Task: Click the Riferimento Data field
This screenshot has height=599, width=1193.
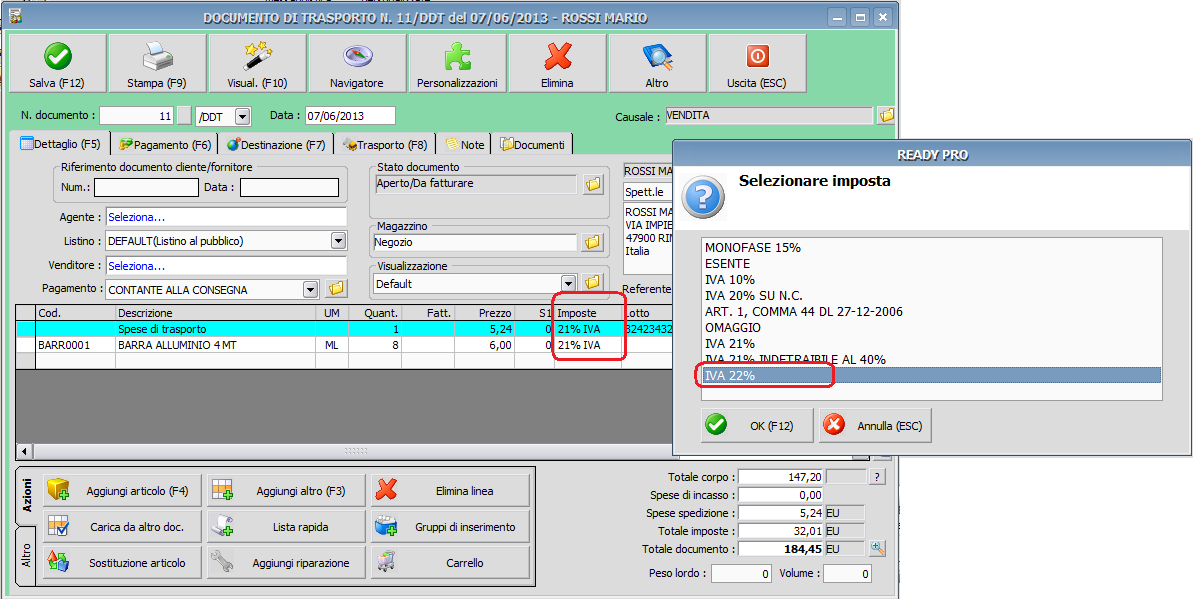Action: coord(289,187)
